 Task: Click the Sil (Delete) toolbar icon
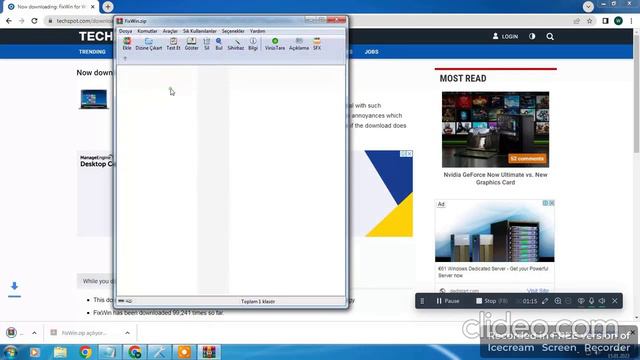207,44
